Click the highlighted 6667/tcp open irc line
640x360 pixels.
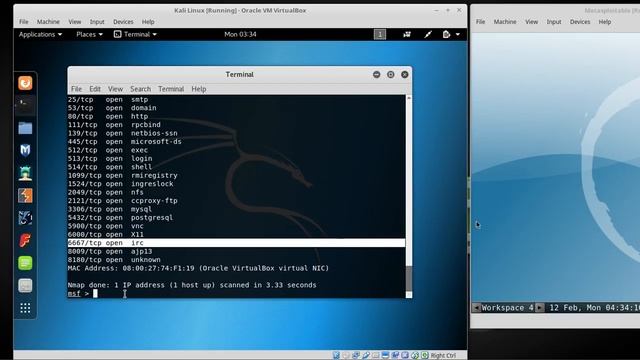(x=236, y=243)
